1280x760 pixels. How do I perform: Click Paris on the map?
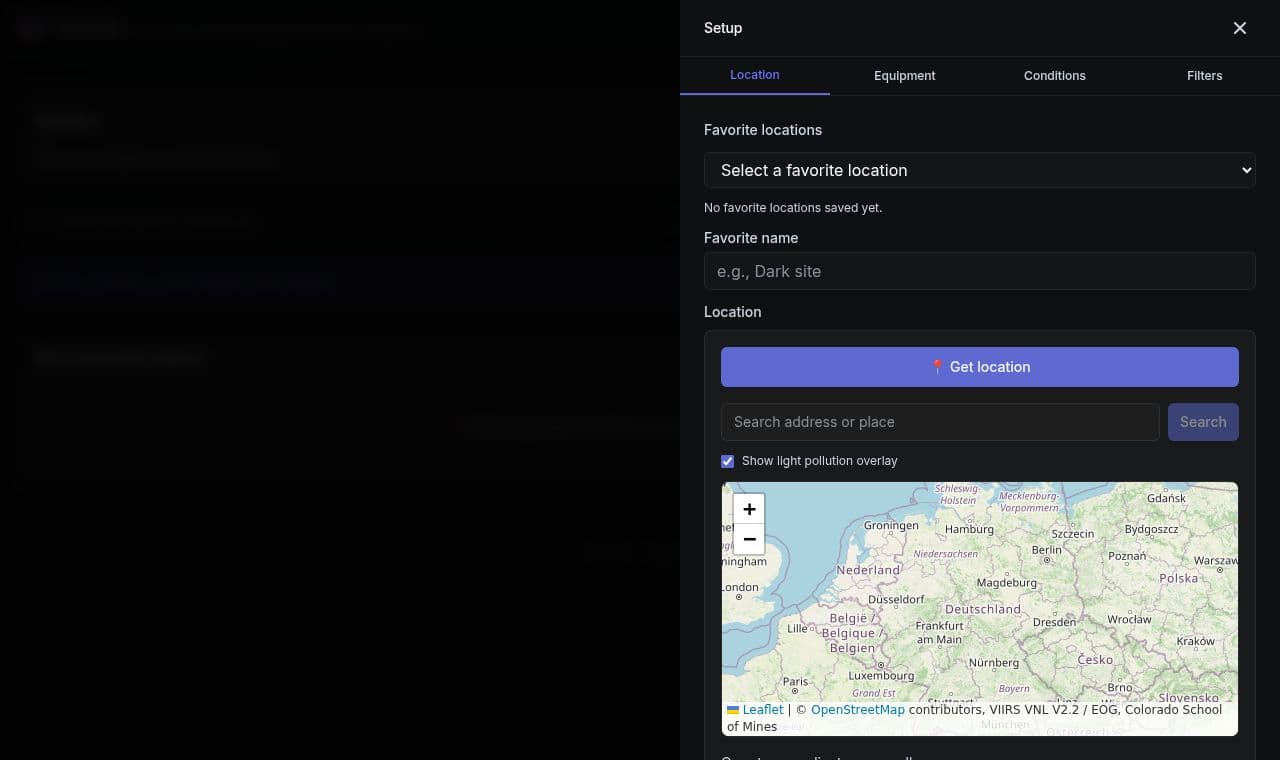(x=796, y=682)
